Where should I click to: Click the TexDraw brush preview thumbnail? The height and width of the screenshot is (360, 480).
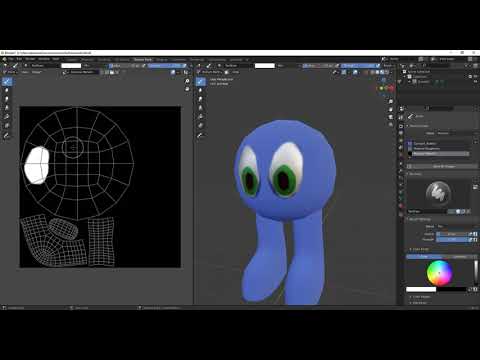coord(438,193)
